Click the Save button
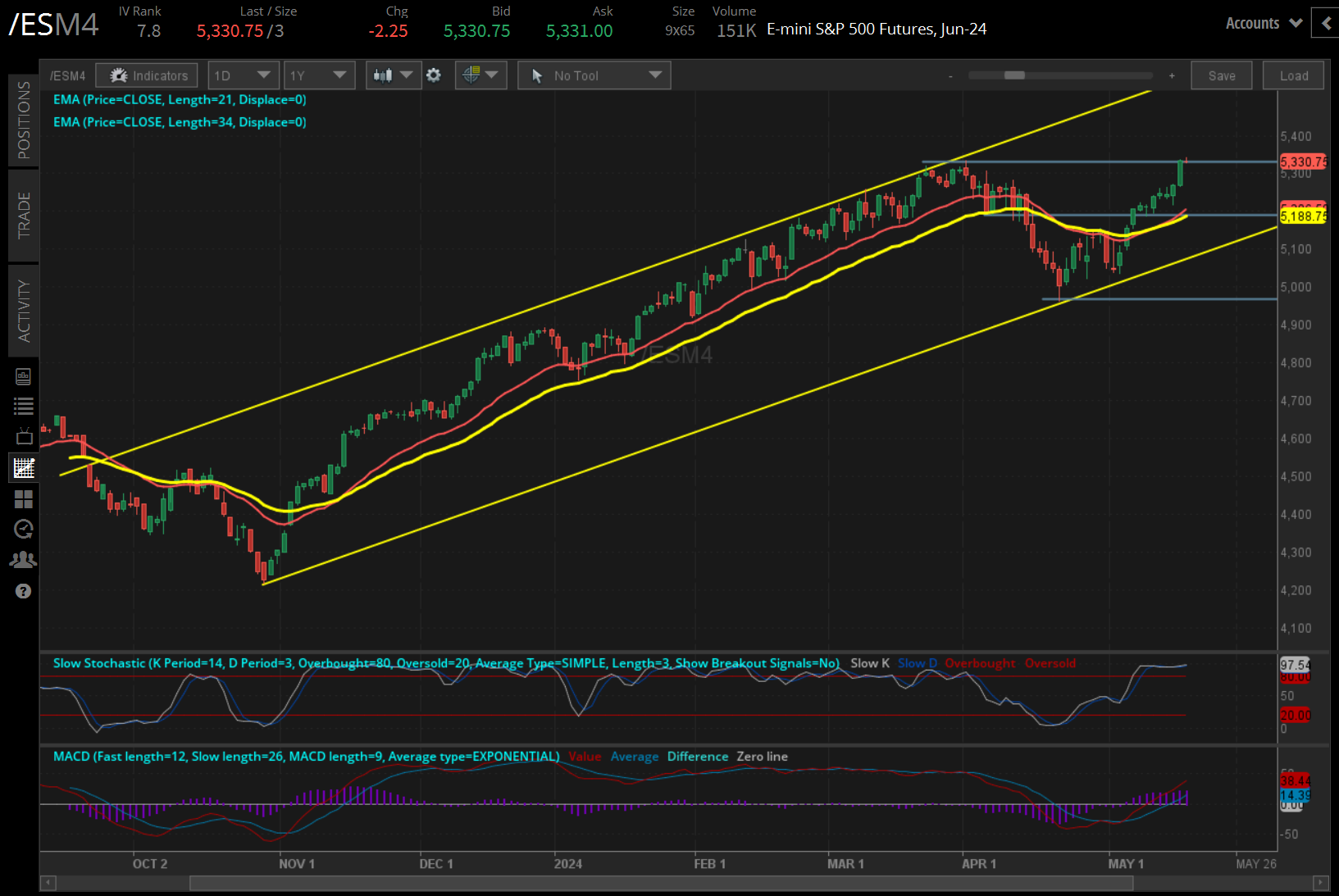Screen dimensions: 1339x896 [x=1221, y=75]
